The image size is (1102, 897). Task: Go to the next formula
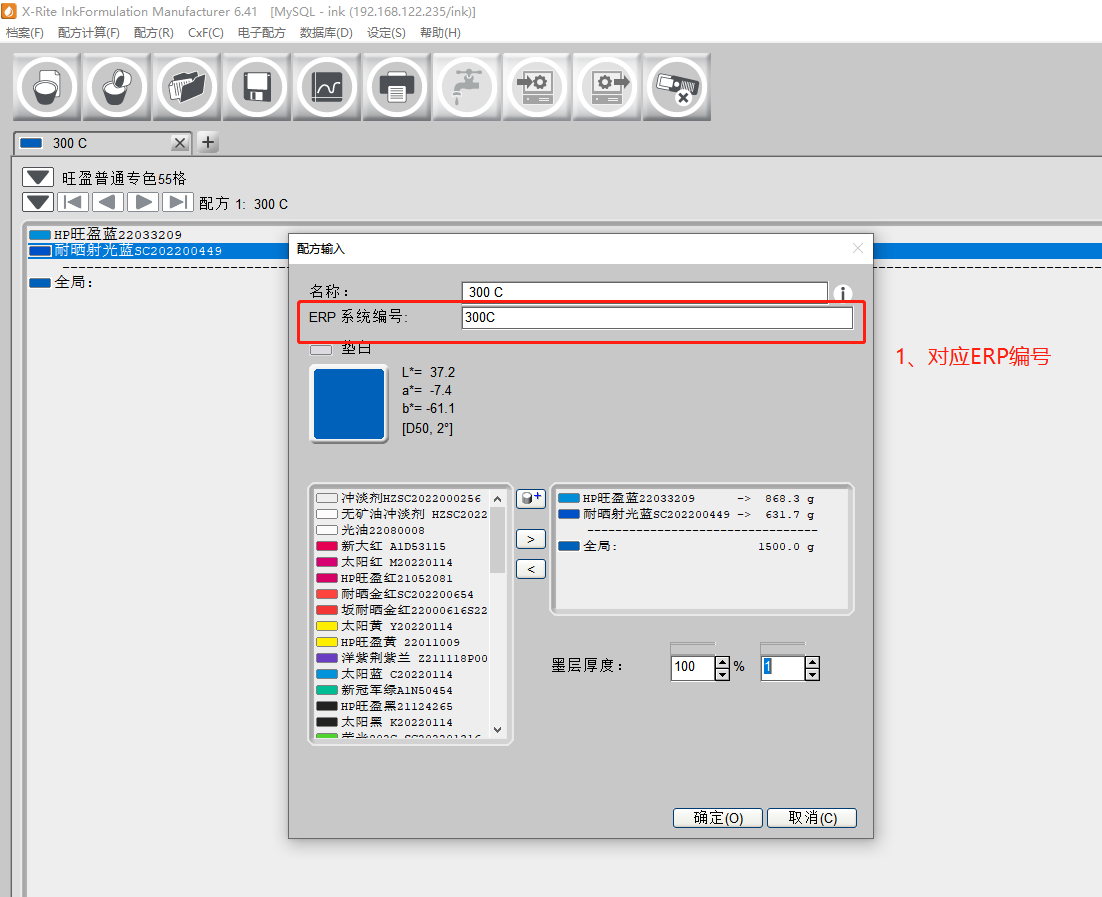143,202
